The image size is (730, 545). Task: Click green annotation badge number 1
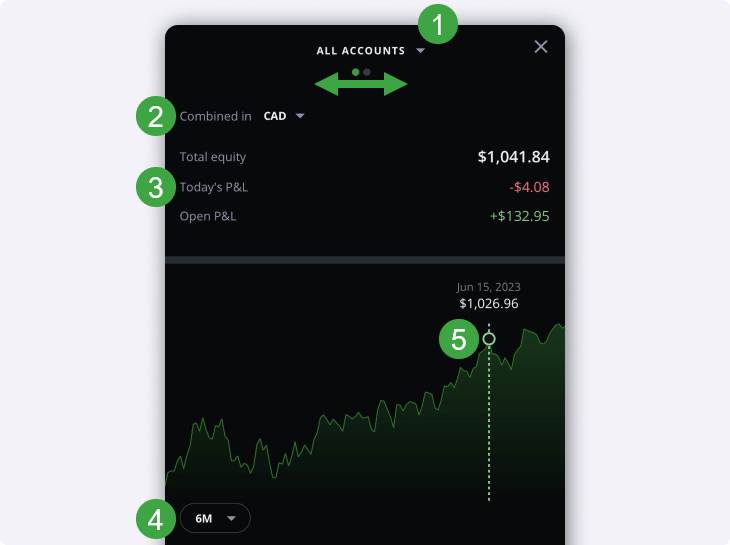pos(438,24)
